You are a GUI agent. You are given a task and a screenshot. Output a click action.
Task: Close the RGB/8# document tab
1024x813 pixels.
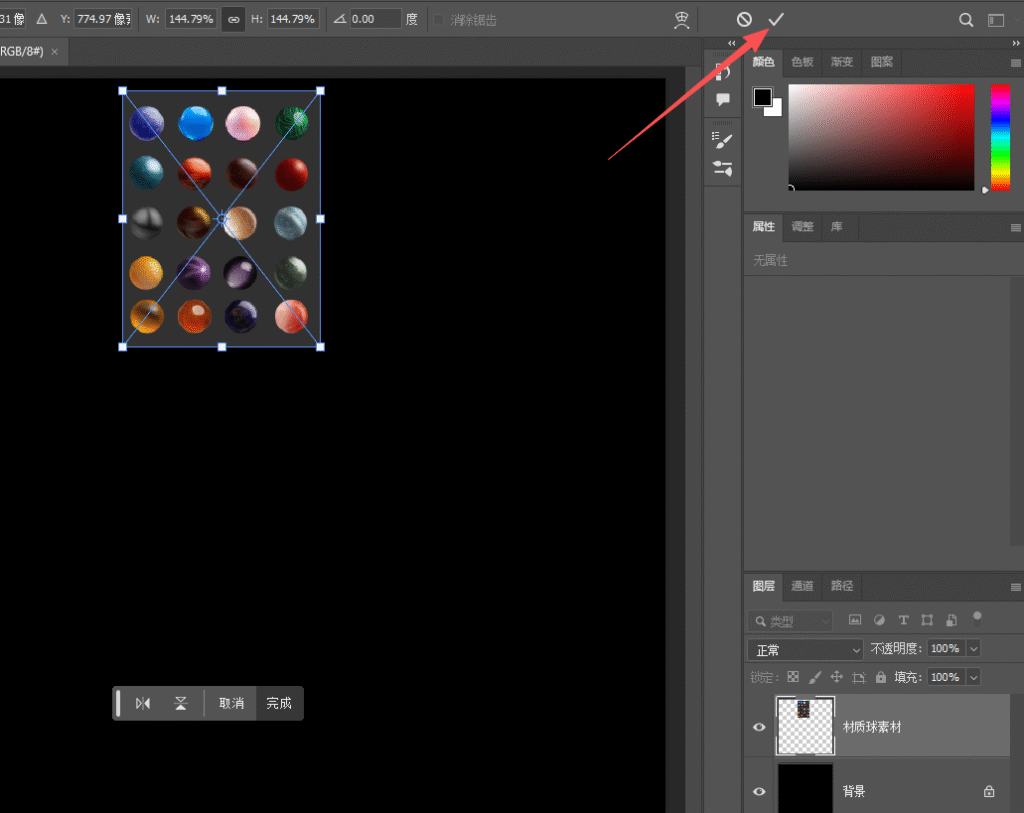(55, 52)
